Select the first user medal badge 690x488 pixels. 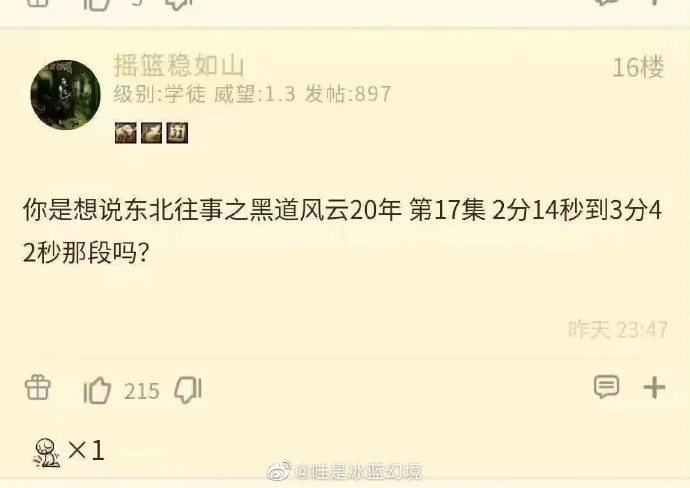125,132
